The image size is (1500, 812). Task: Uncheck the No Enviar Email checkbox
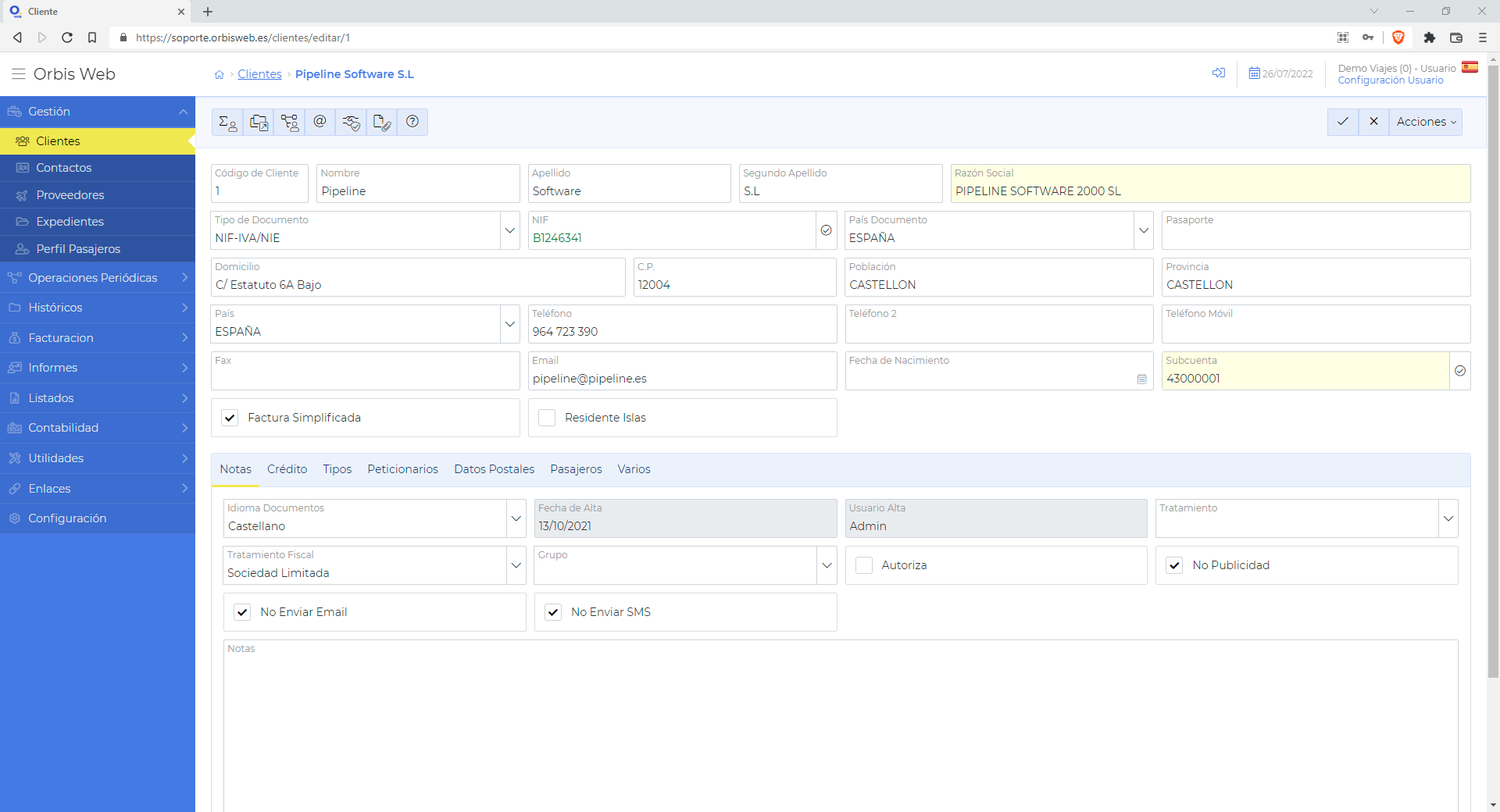[242, 612]
